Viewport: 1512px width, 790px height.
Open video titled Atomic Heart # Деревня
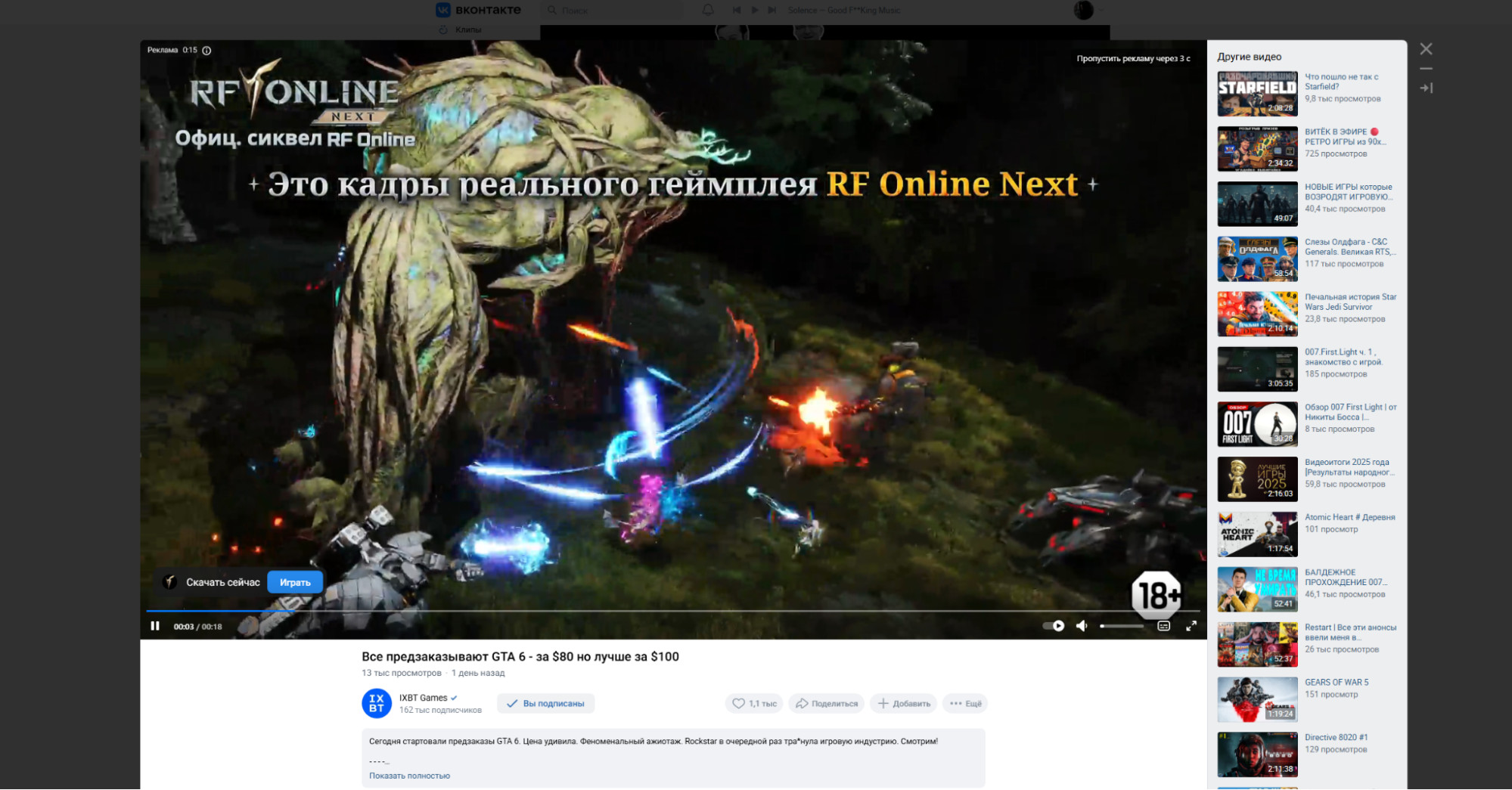(x=1349, y=518)
